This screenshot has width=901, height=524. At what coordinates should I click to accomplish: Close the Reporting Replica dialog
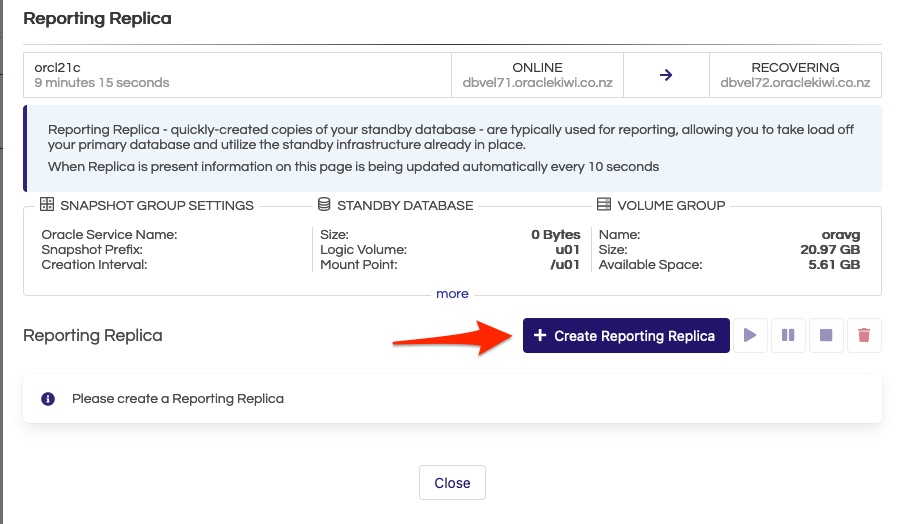pyautogui.click(x=452, y=483)
